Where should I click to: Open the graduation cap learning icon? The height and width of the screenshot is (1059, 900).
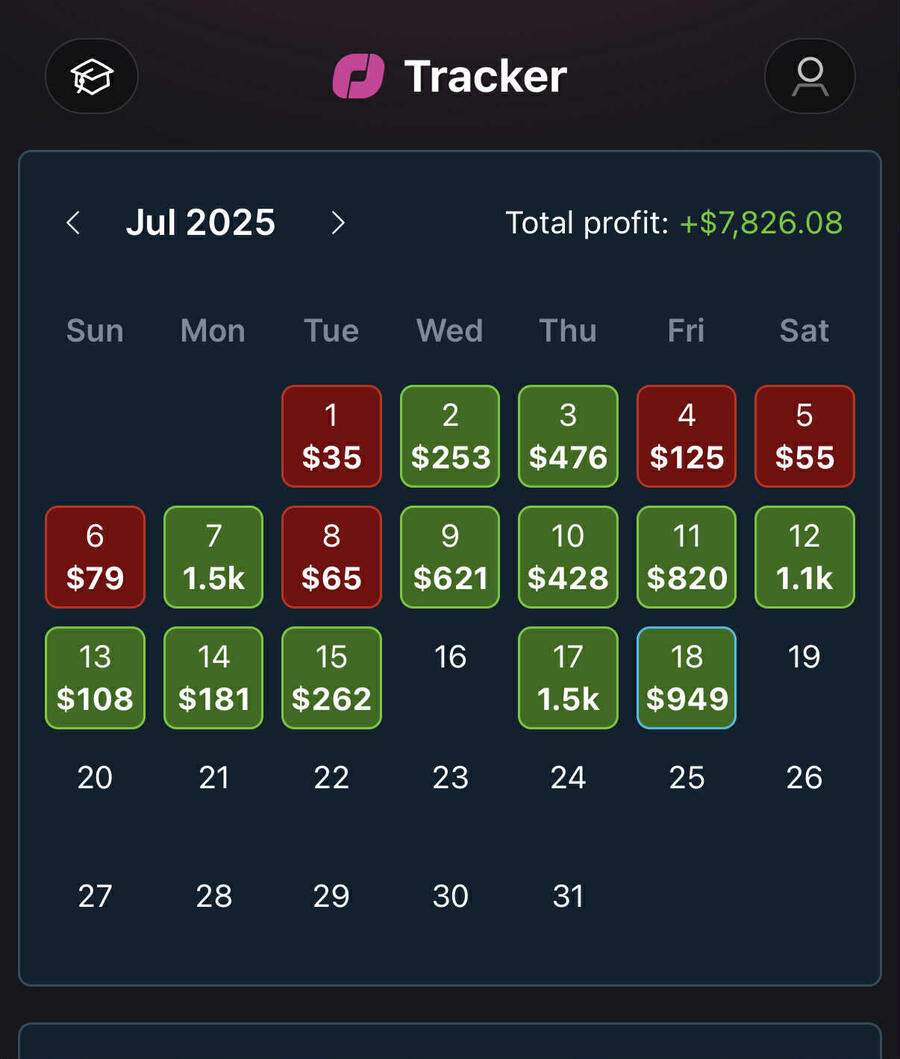[x=92, y=76]
